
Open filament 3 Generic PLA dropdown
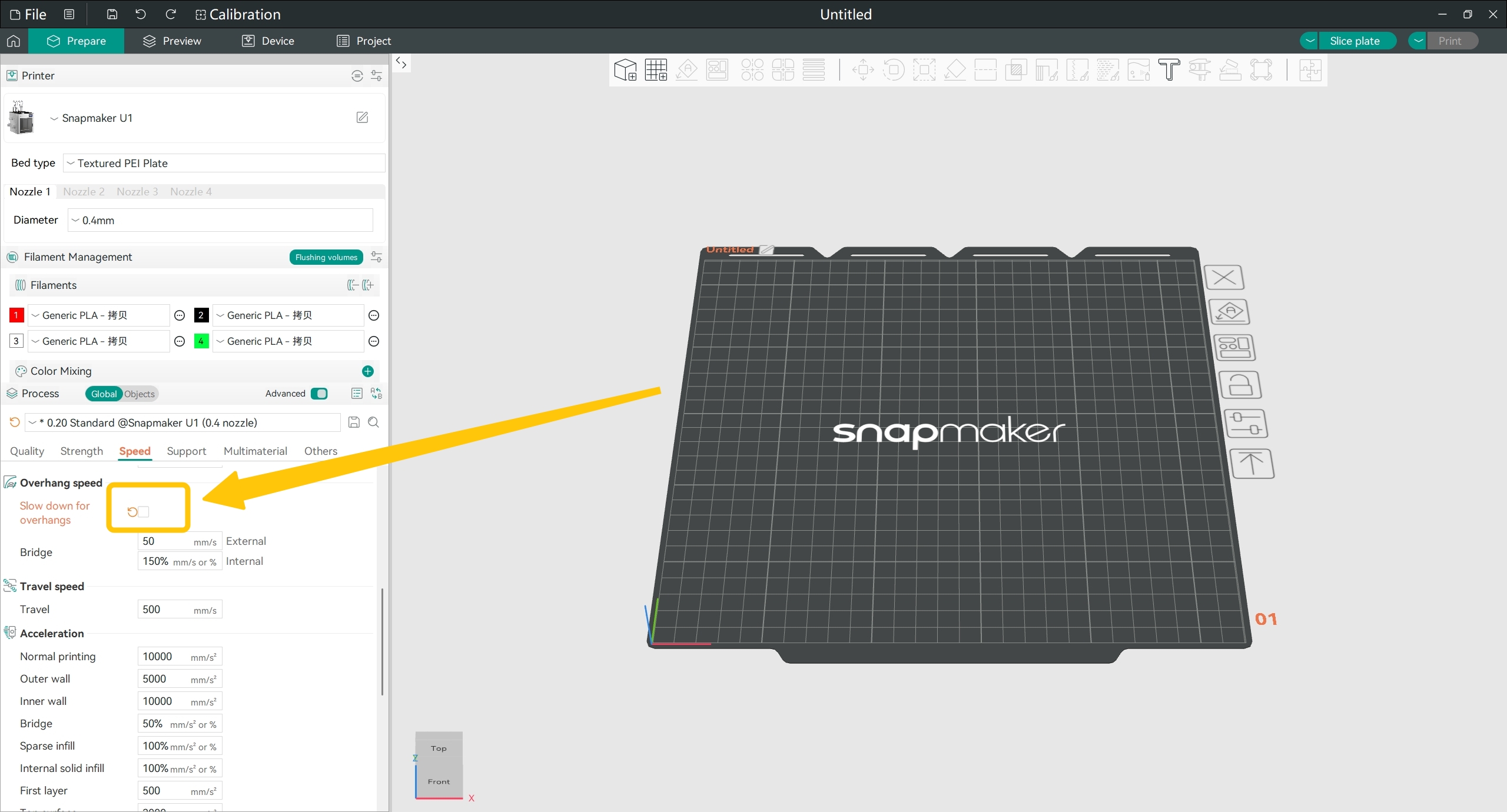[x=99, y=342]
